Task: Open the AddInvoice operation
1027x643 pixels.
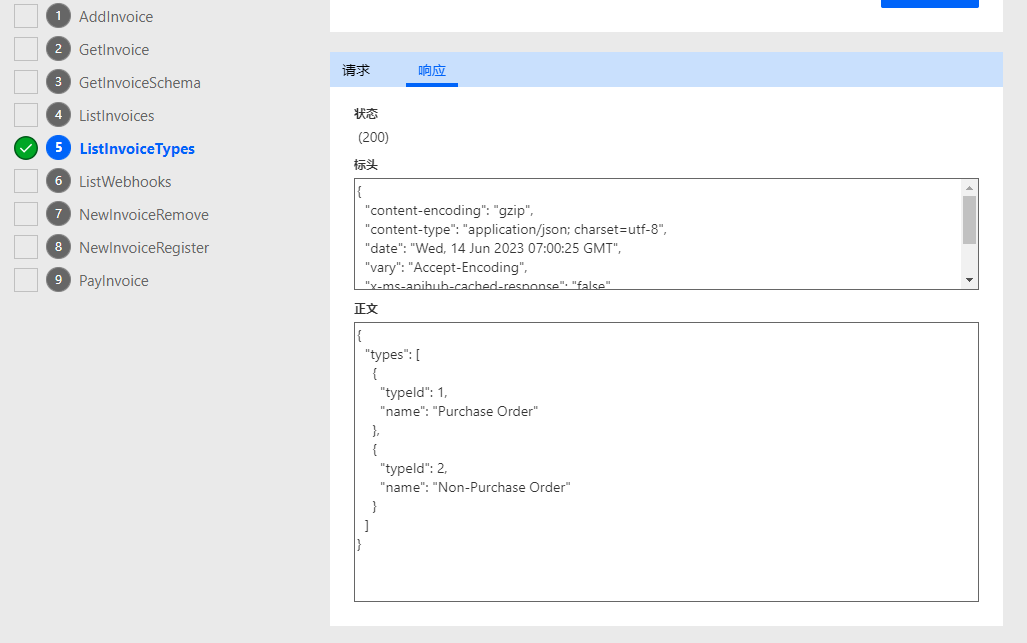Action: [116, 16]
